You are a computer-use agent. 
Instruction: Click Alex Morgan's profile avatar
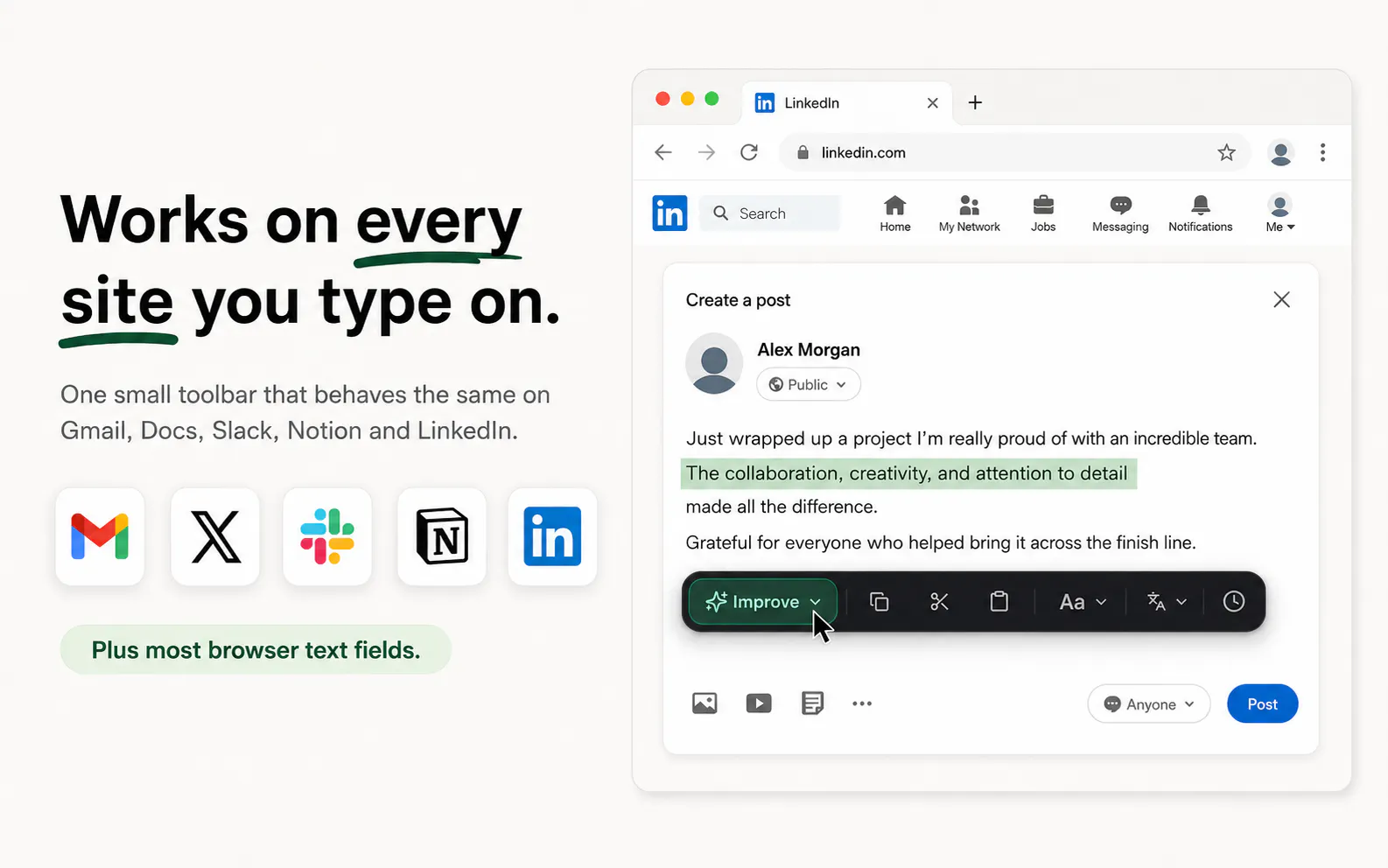tap(714, 363)
